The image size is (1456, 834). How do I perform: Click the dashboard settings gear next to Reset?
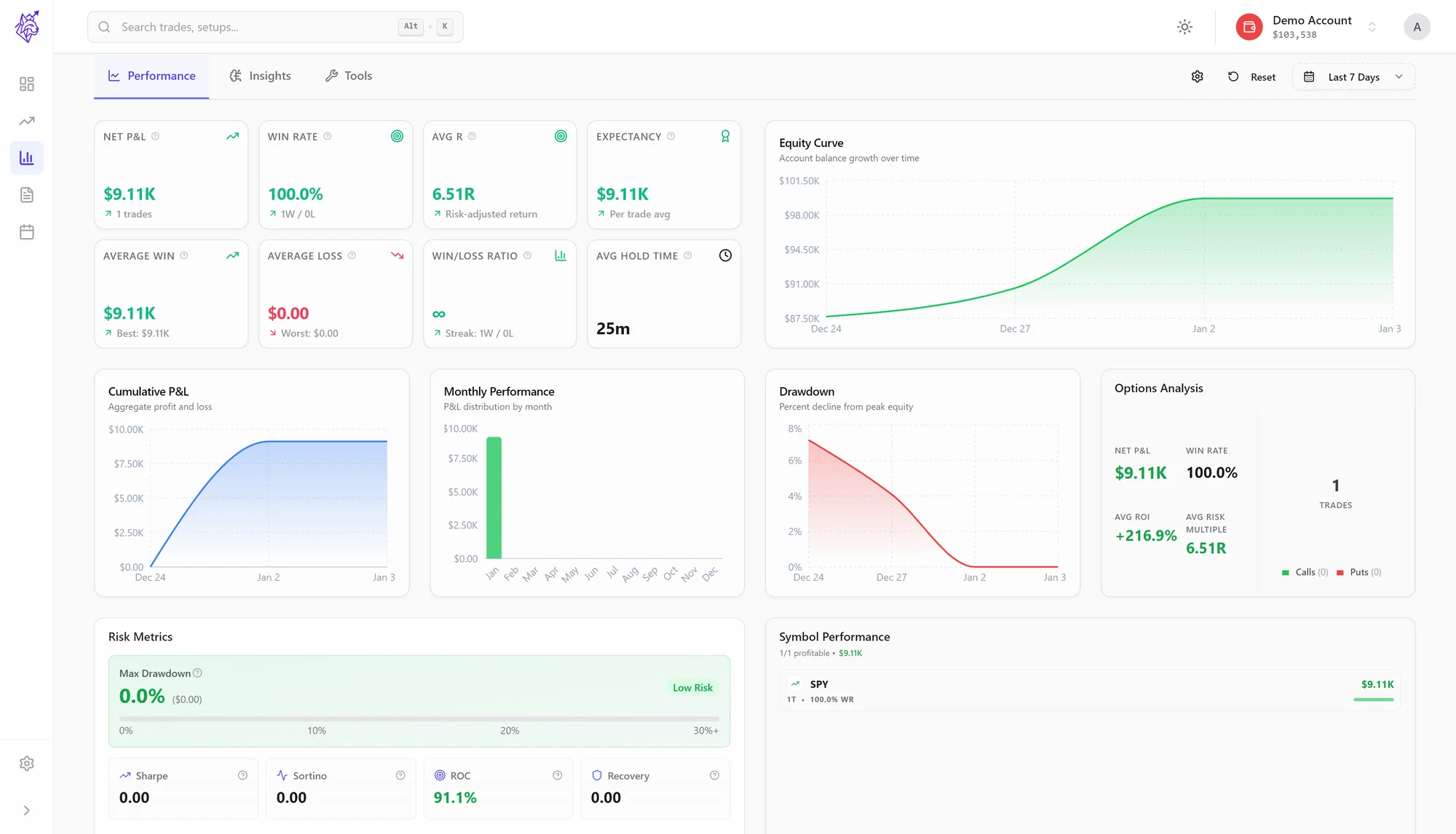click(1197, 77)
